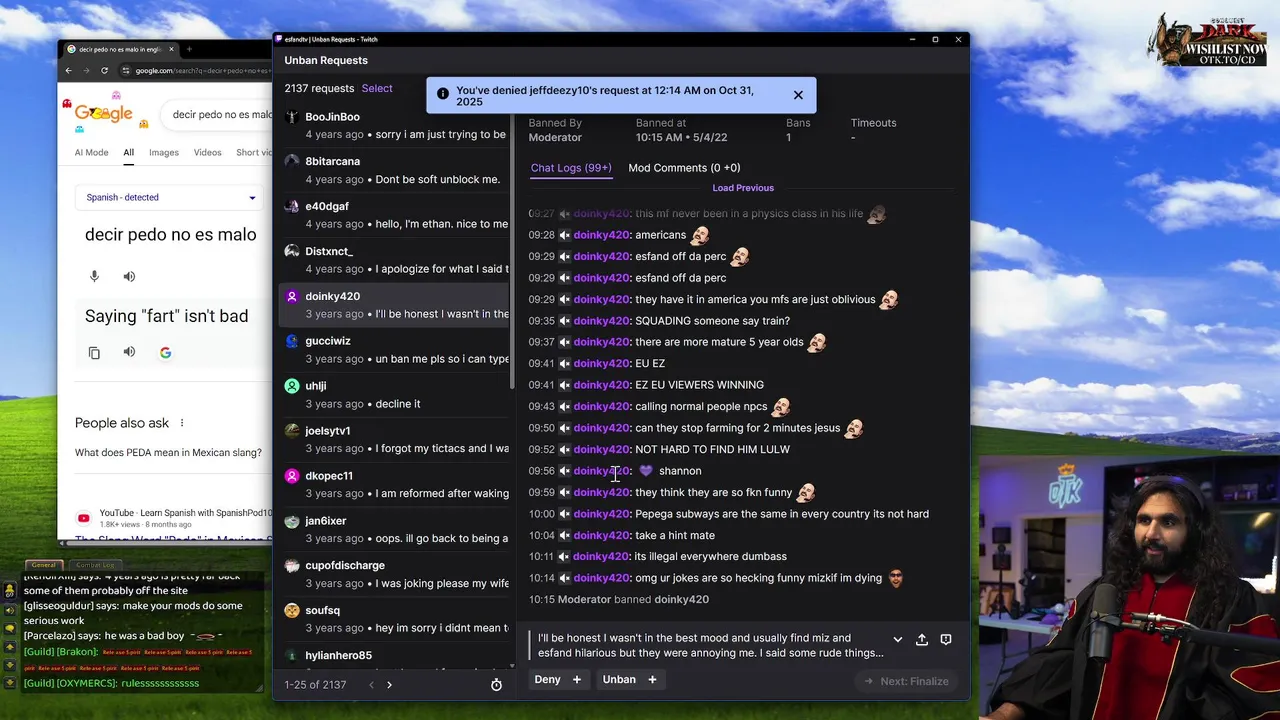Click Select link beside 2137 requests
The width and height of the screenshot is (1280, 720).
pyautogui.click(x=377, y=88)
